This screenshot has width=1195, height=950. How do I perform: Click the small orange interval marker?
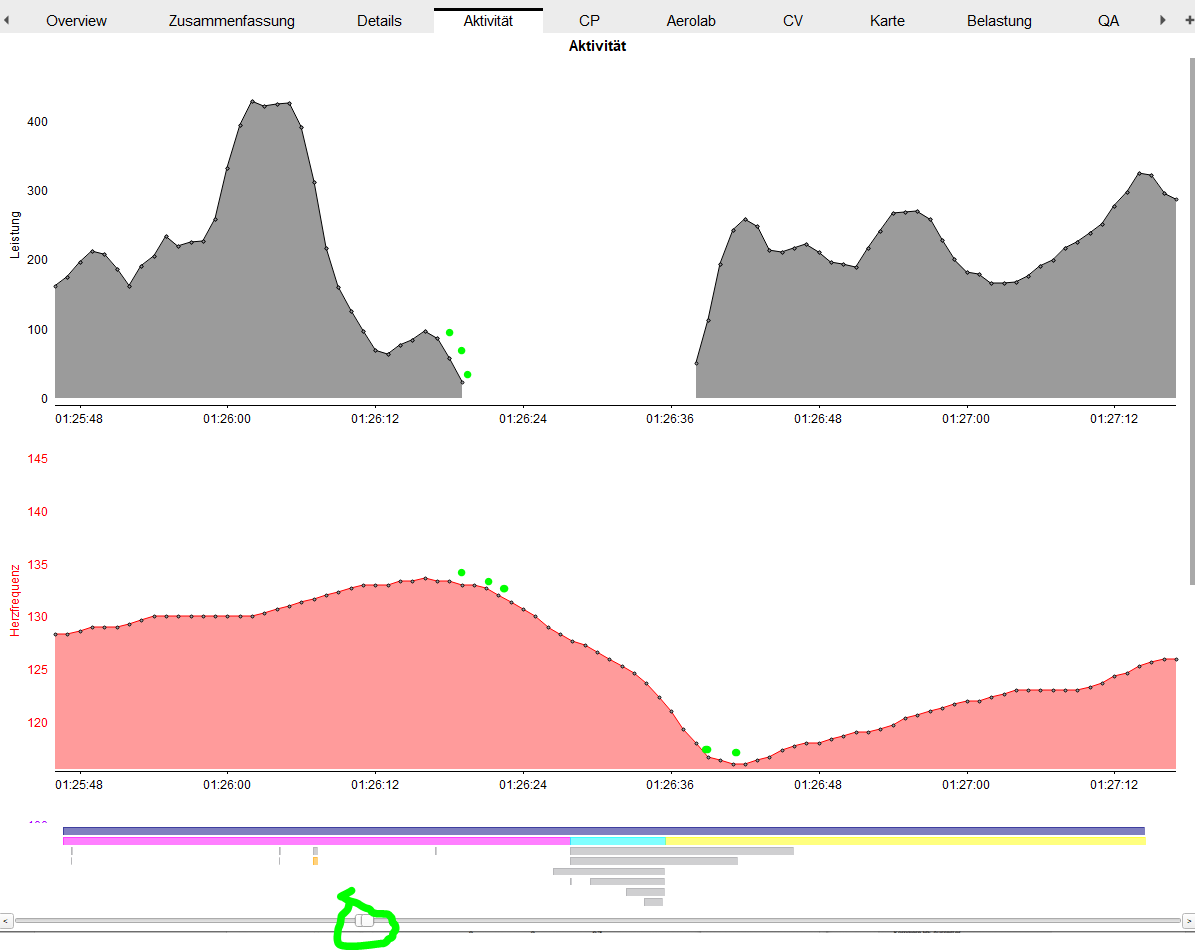[315, 861]
